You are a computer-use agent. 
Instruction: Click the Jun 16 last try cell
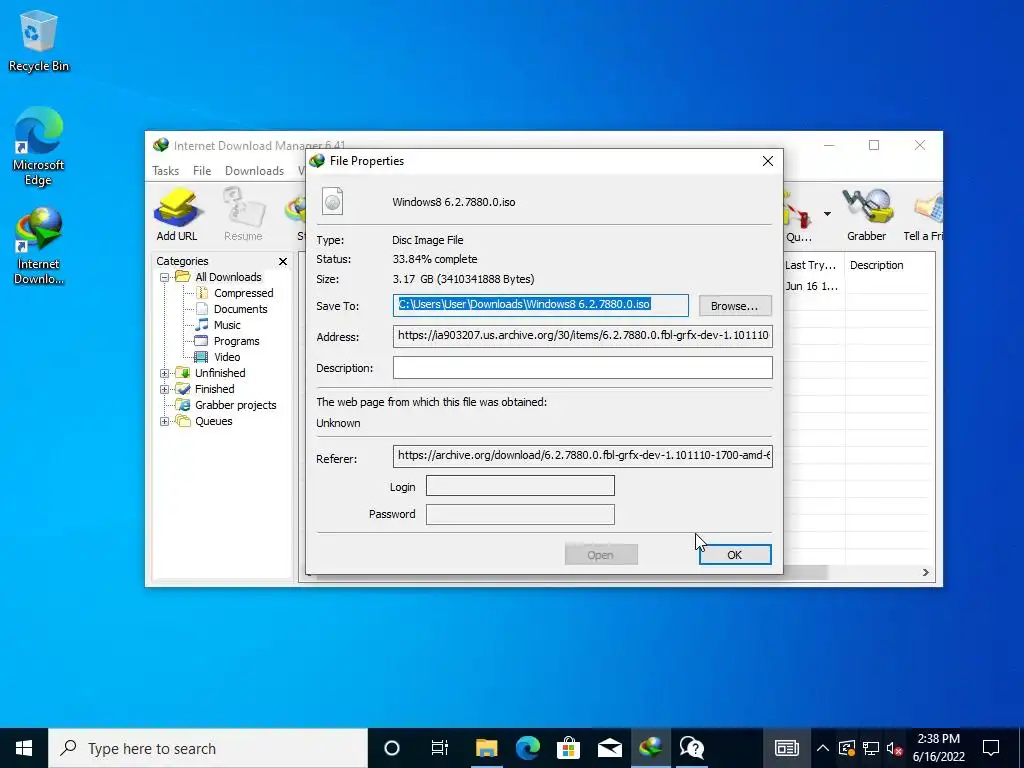tap(812, 286)
